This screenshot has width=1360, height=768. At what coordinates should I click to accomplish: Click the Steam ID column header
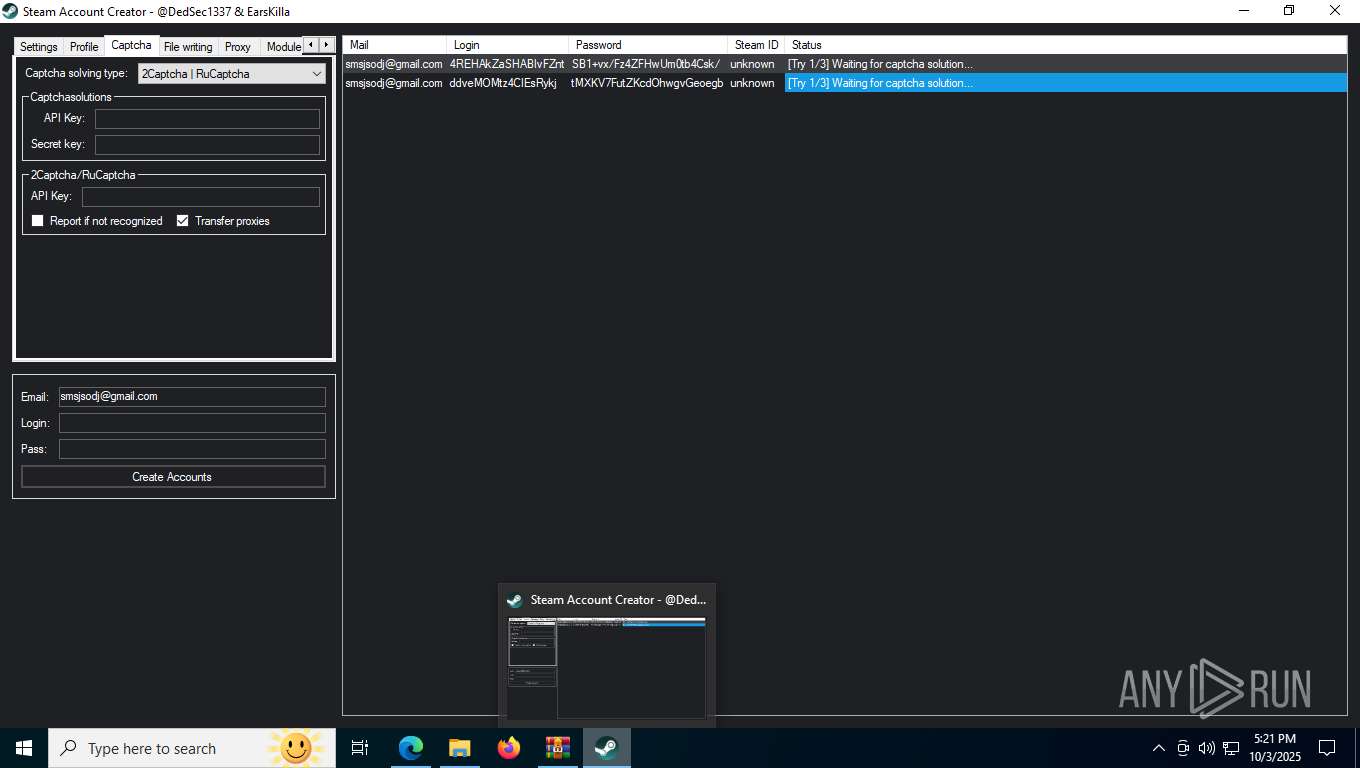756,45
